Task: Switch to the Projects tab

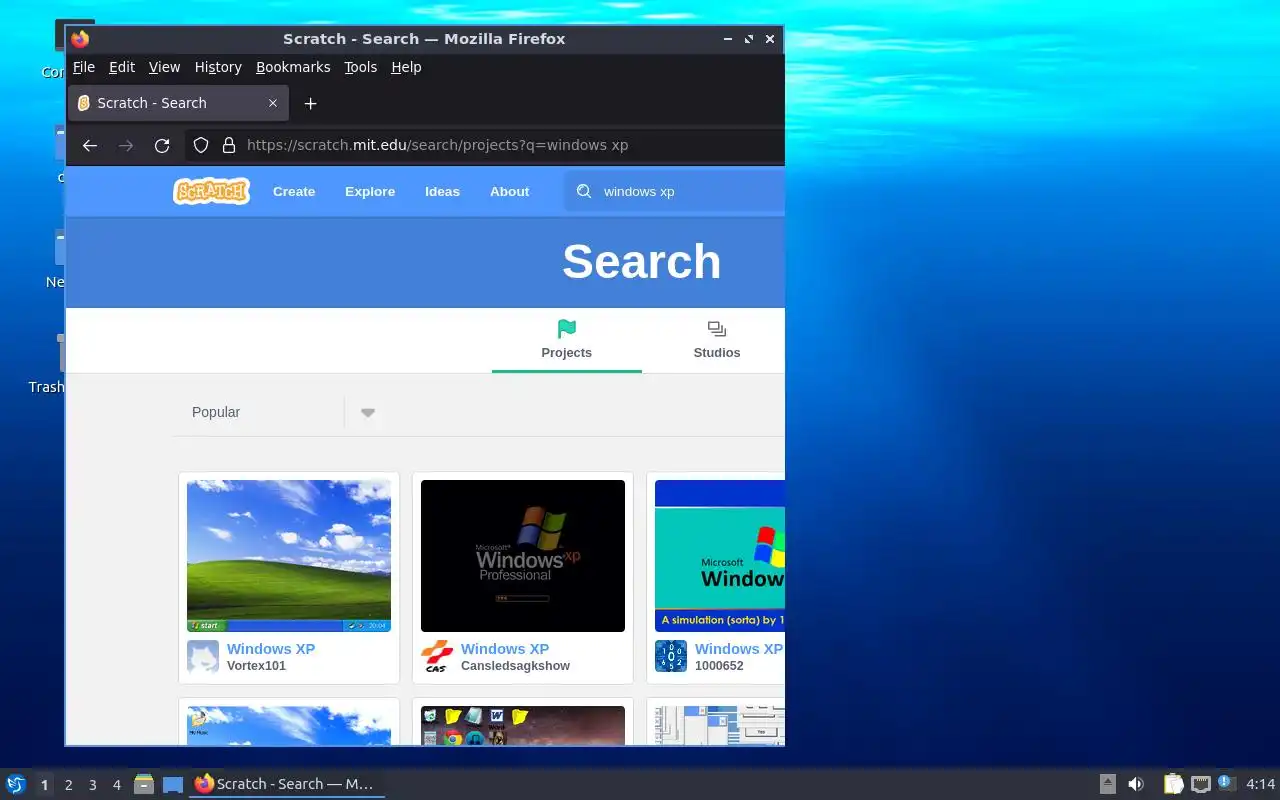Action: pyautogui.click(x=567, y=341)
